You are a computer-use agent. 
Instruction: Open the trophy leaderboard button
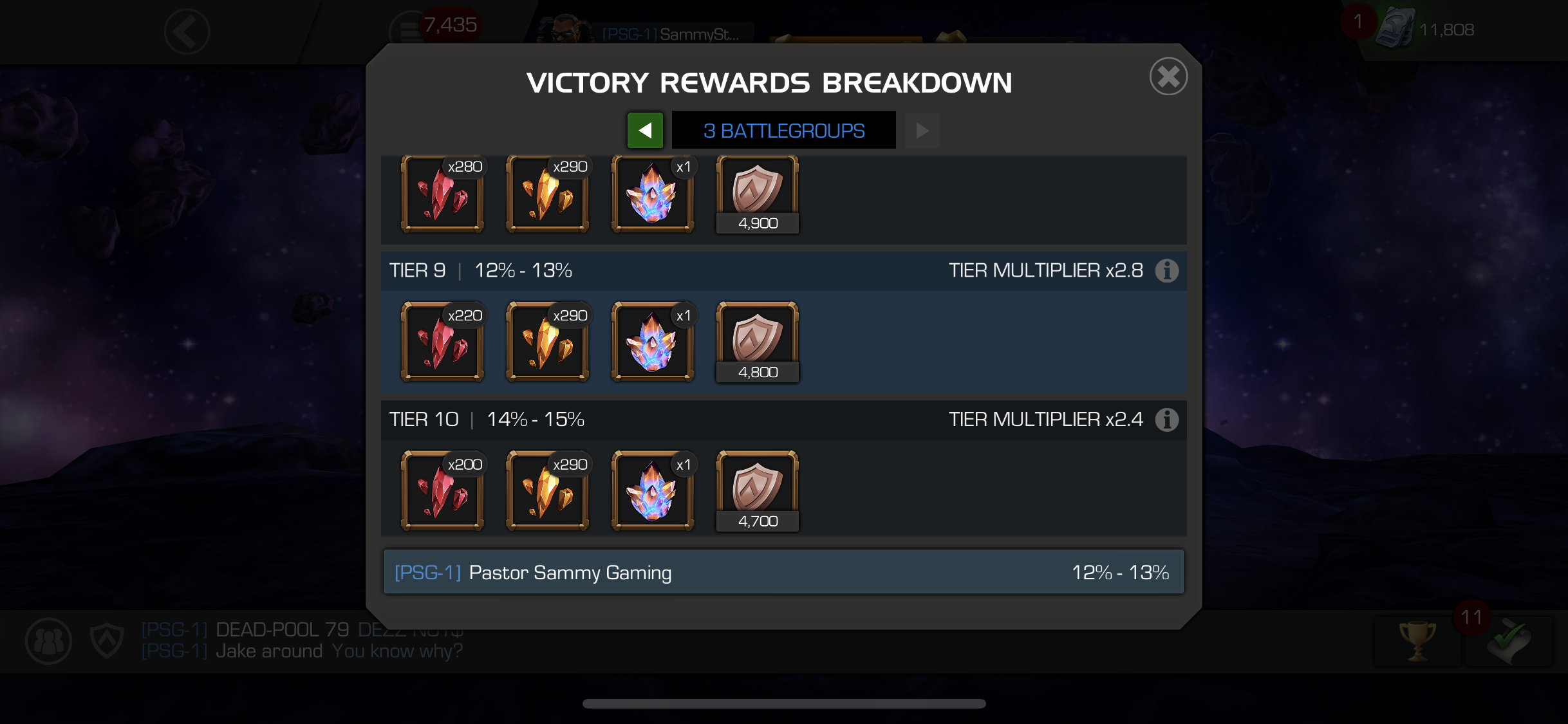pyautogui.click(x=1417, y=641)
